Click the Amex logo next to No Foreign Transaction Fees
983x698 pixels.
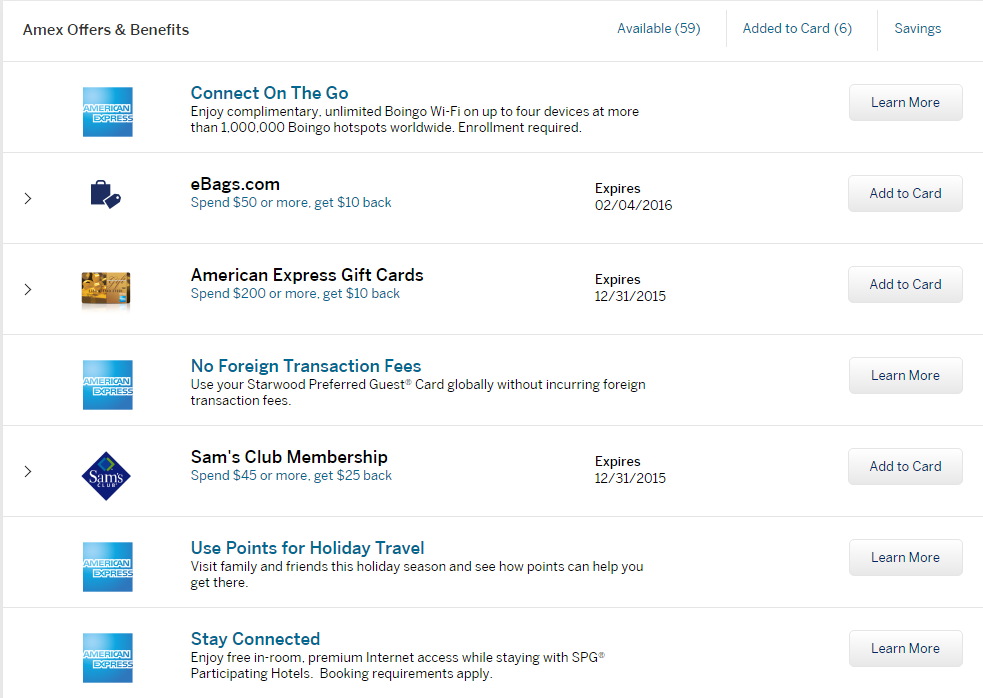107,384
